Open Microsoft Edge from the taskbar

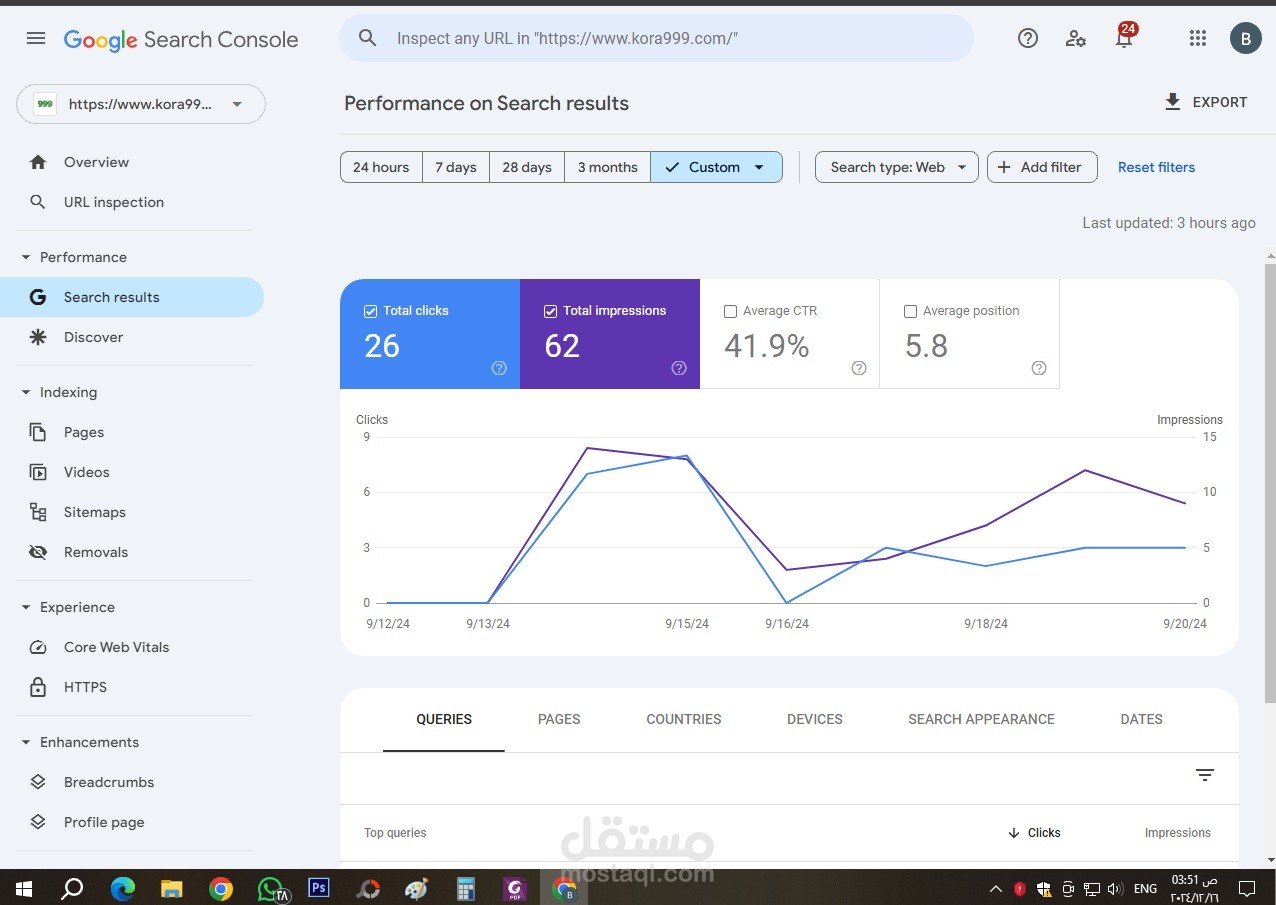122,887
